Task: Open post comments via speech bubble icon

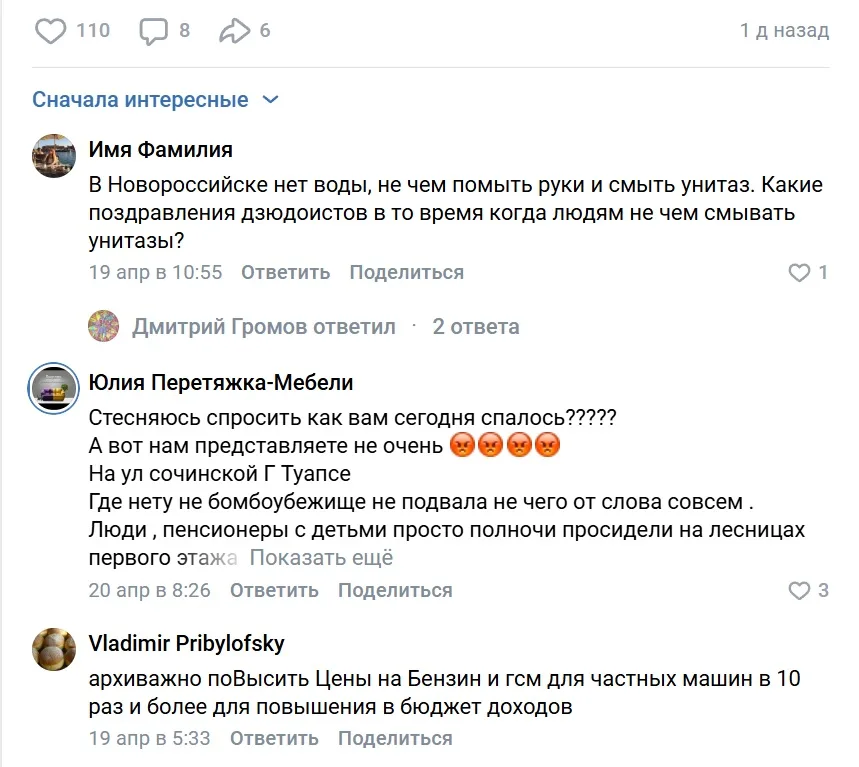Action: tap(153, 31)
